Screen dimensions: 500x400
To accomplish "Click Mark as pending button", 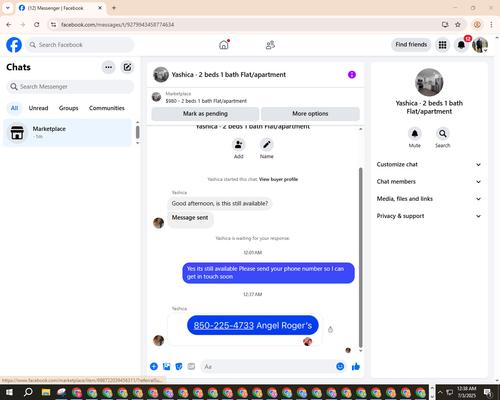I will tap(205, 114).
